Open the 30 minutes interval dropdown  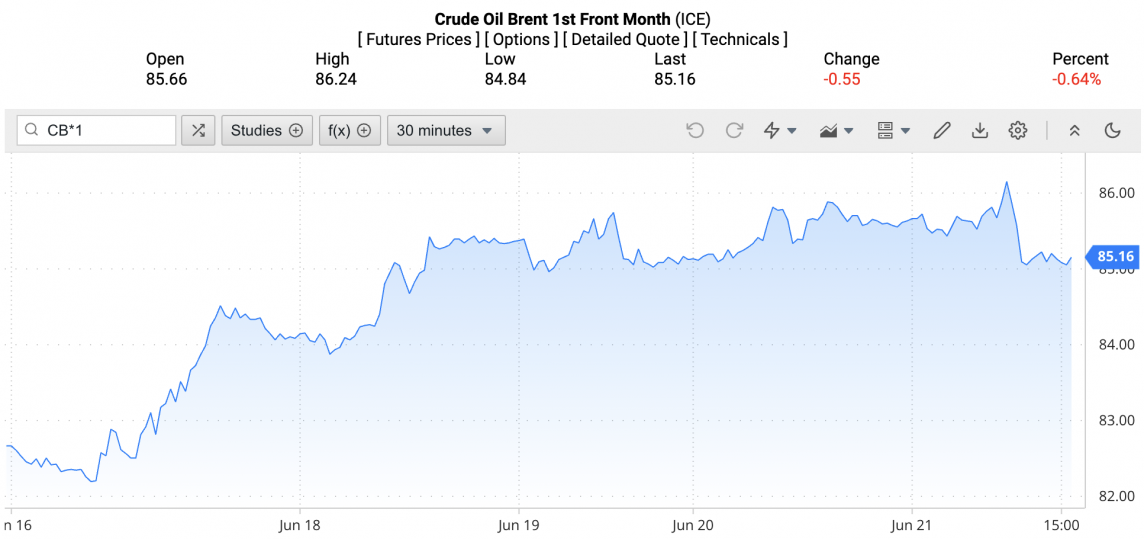(x=445, y=130)
